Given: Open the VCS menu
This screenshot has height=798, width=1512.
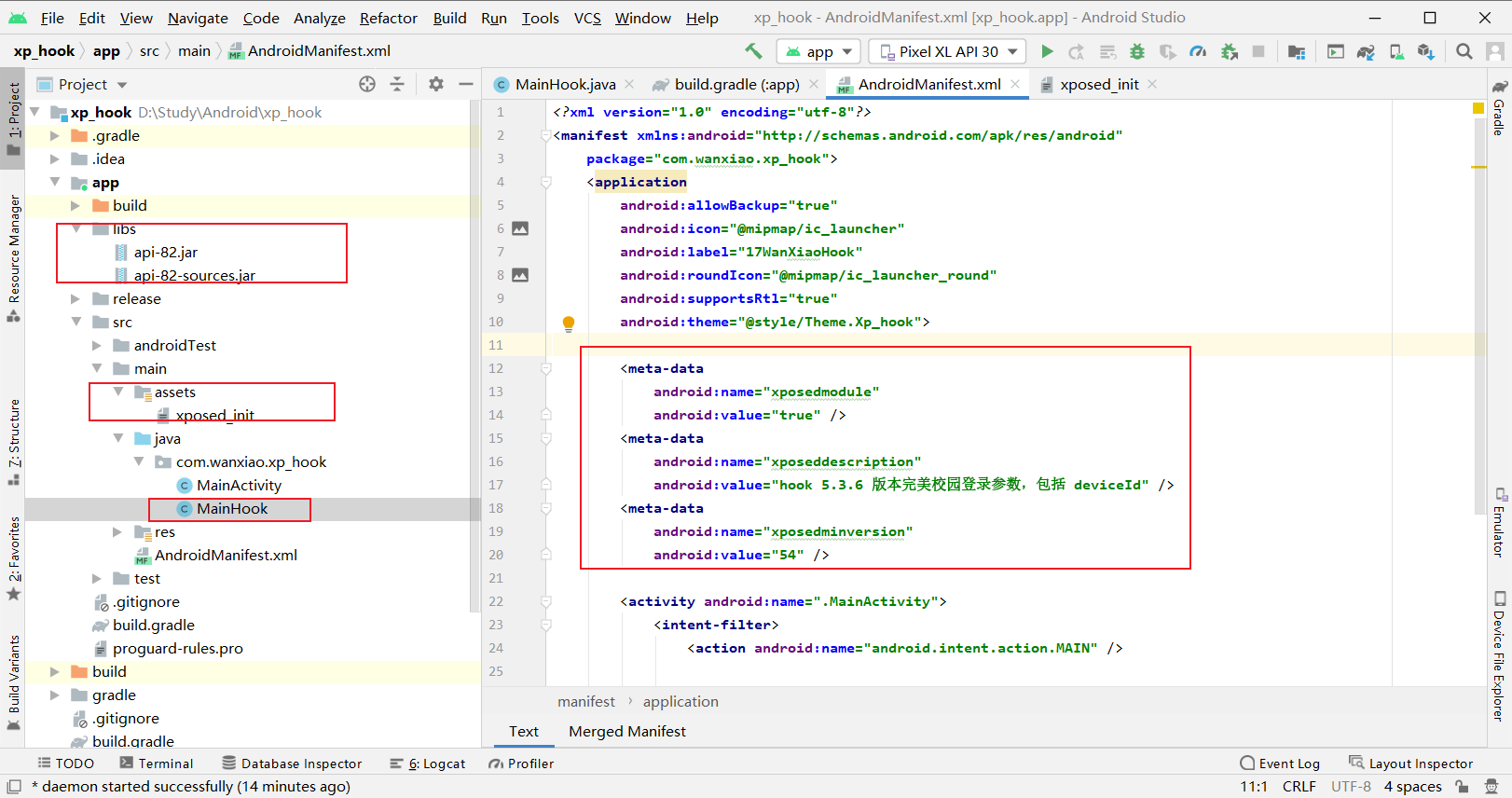Looking at the screenshot, I should pyautogui.click(x=587, y=18).
